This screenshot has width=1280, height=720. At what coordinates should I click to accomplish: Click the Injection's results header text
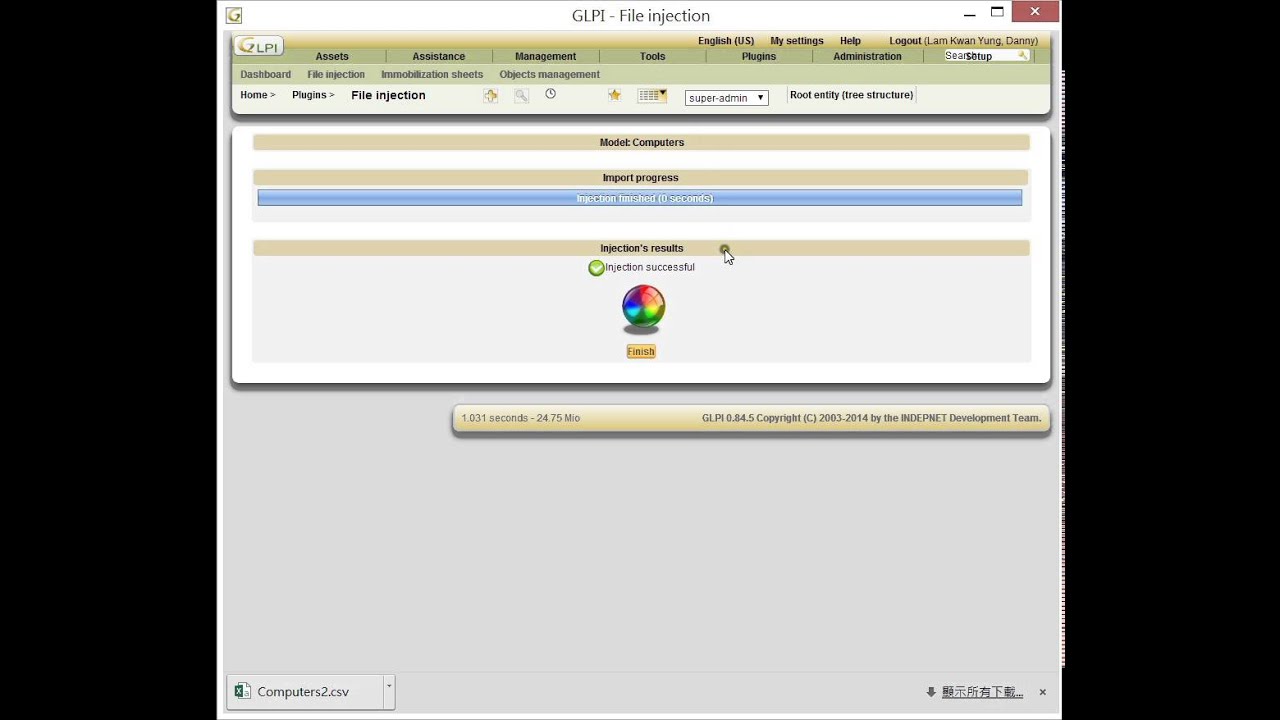[x=641, y=248]
